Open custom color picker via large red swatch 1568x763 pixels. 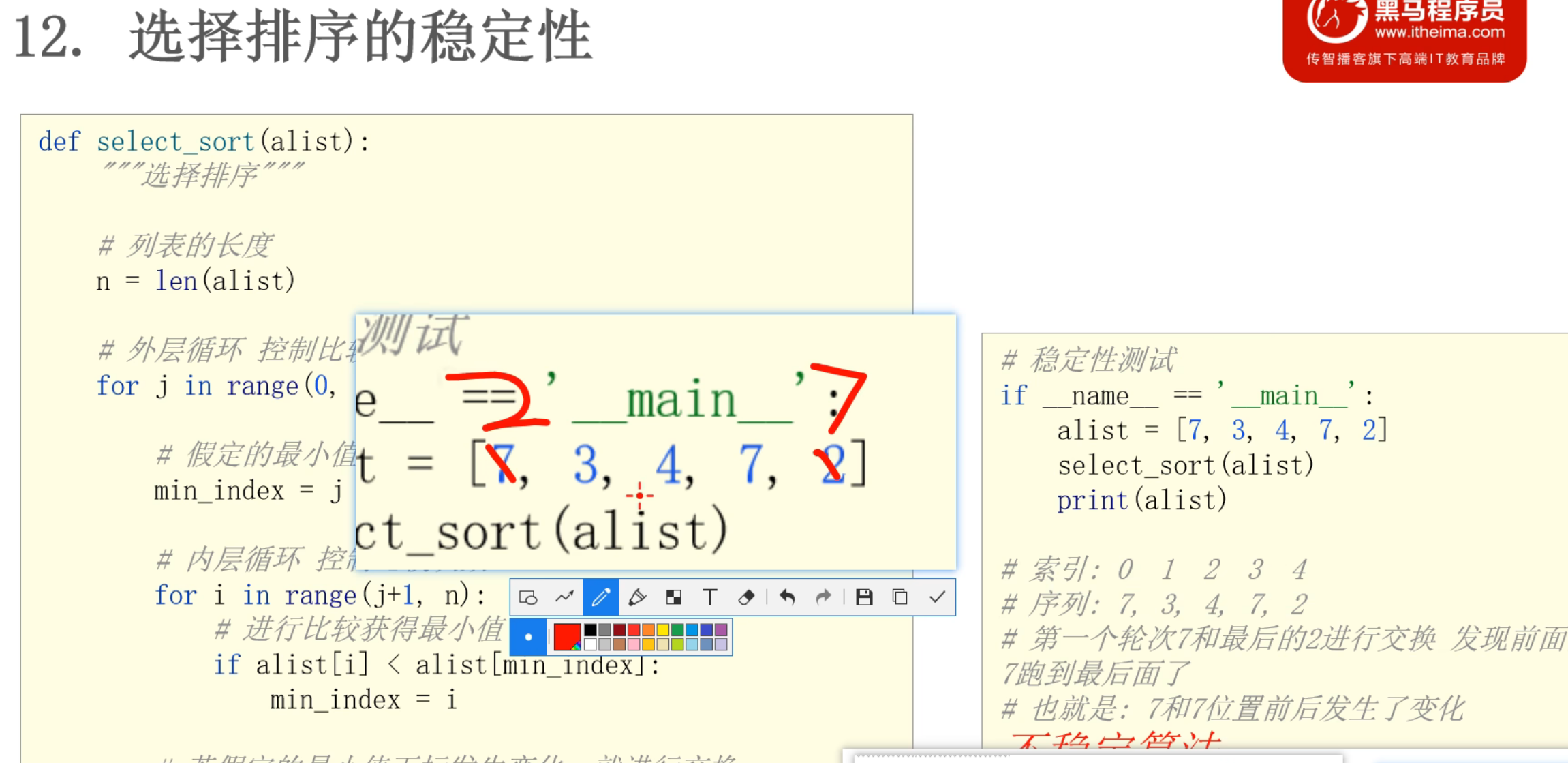(x=567, y=637)
